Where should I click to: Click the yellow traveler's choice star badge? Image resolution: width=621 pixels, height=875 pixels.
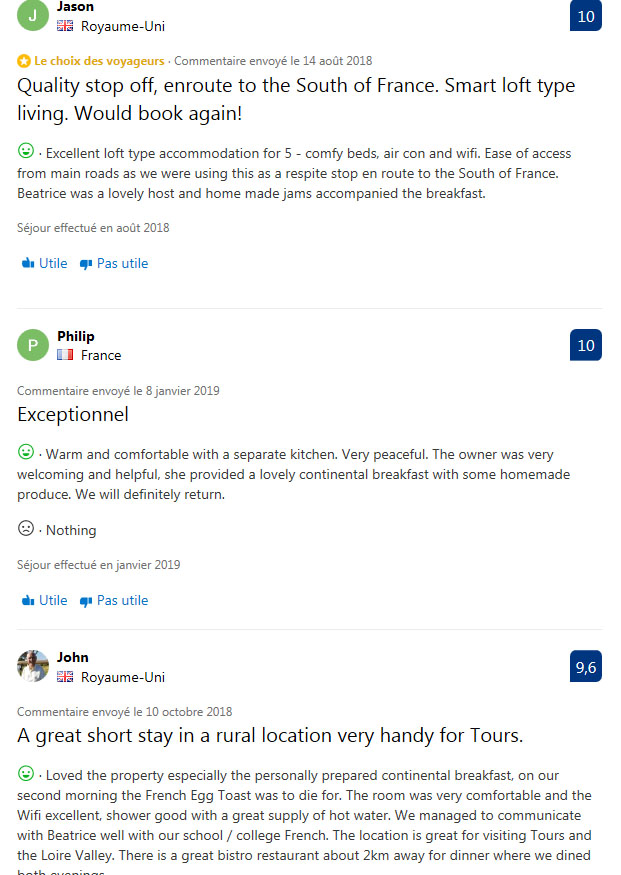24,61
